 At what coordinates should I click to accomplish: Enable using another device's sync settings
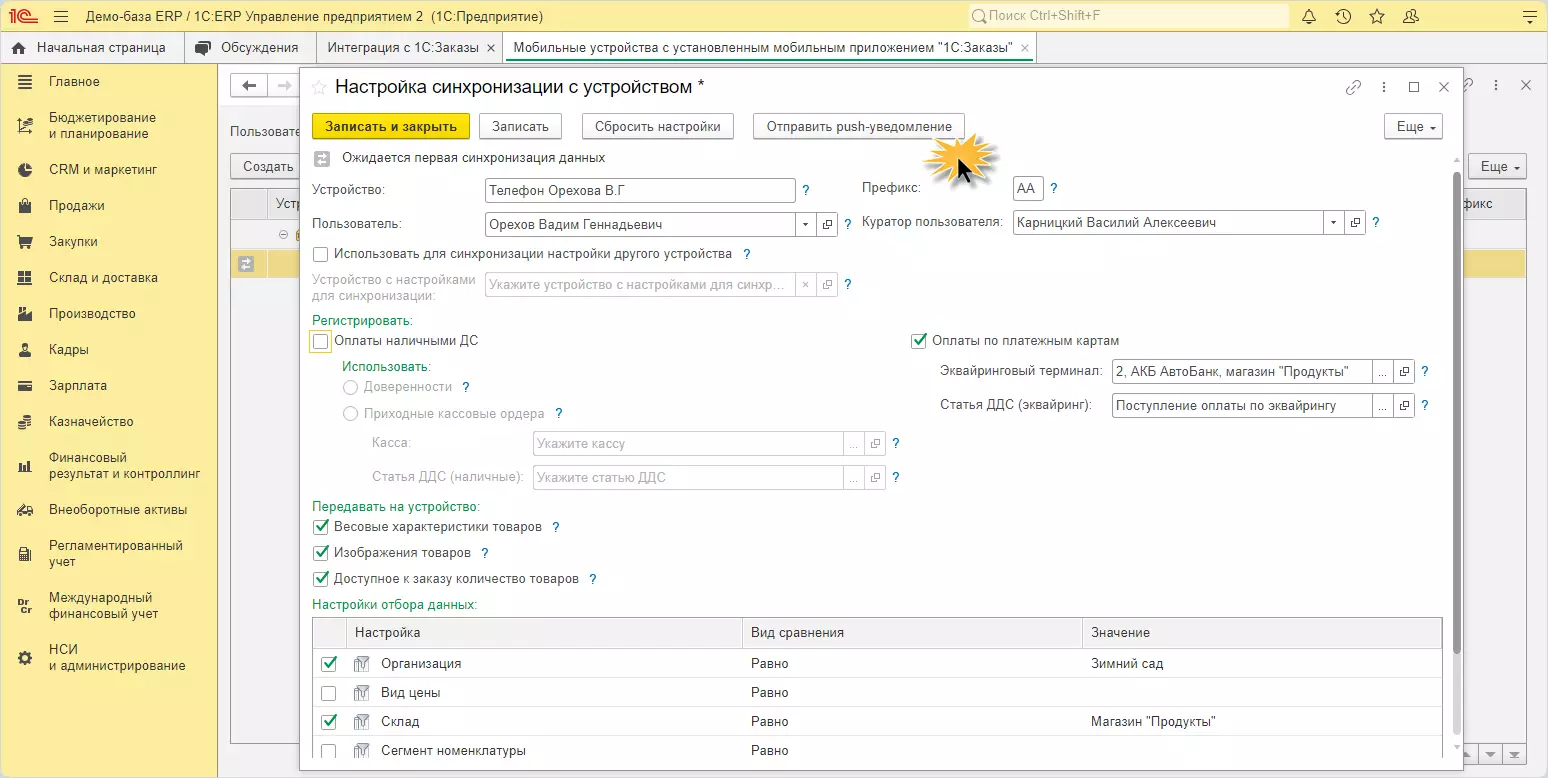click(x=321, y=254)
